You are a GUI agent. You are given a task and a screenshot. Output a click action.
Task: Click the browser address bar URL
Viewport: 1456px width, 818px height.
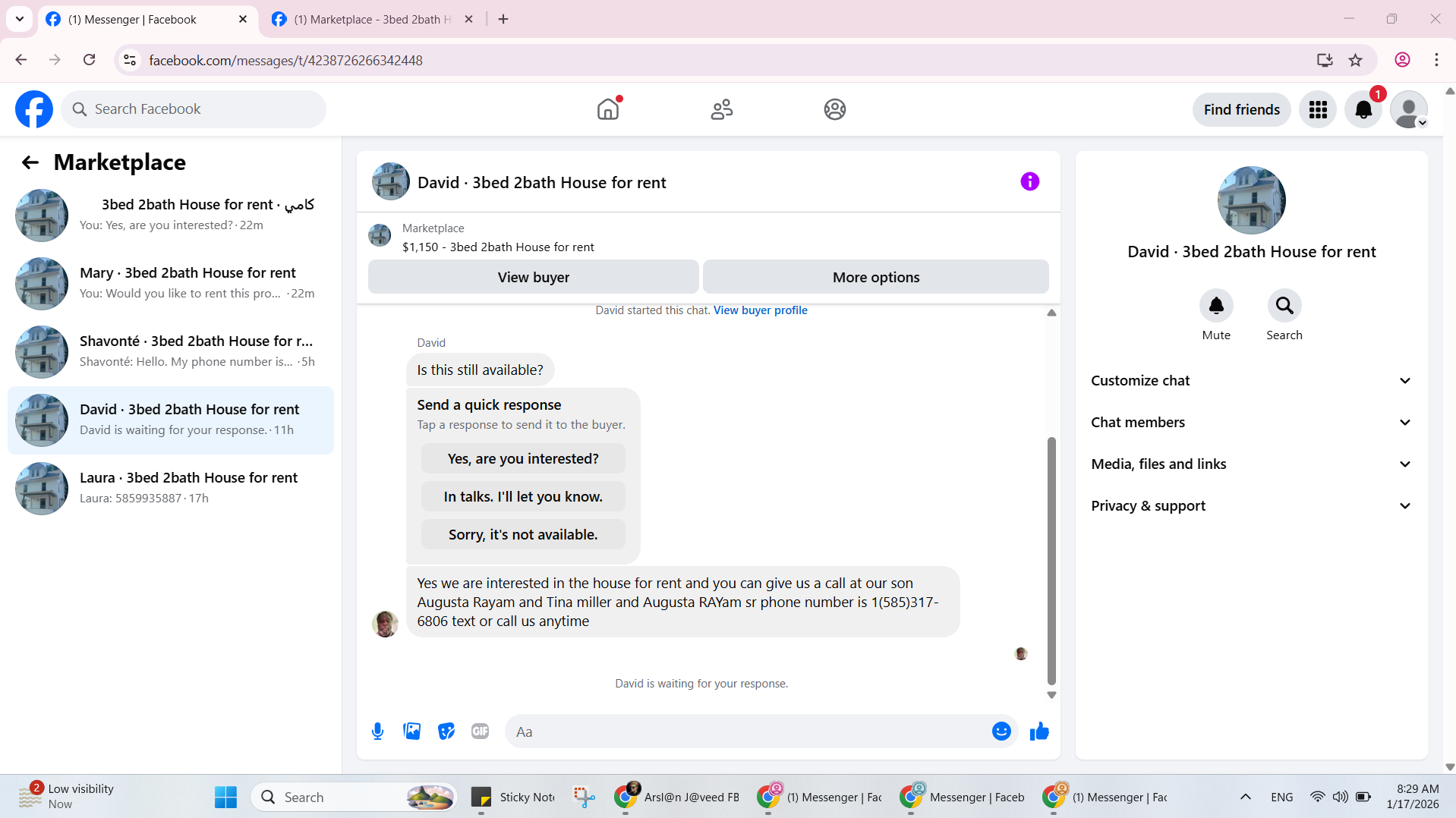285,60
